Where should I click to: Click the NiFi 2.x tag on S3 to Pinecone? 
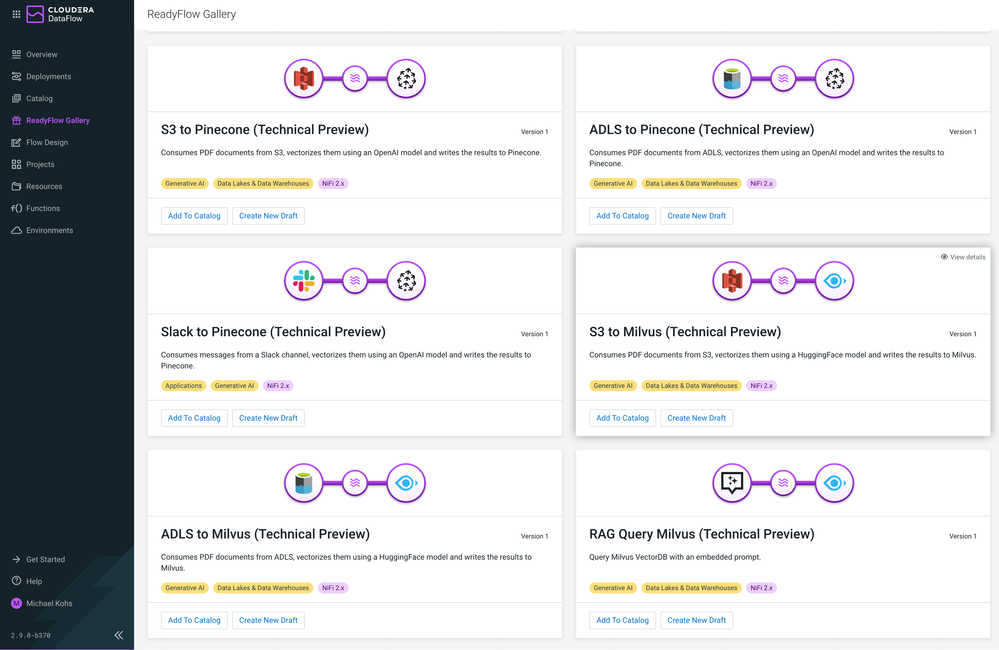(333, 184)
